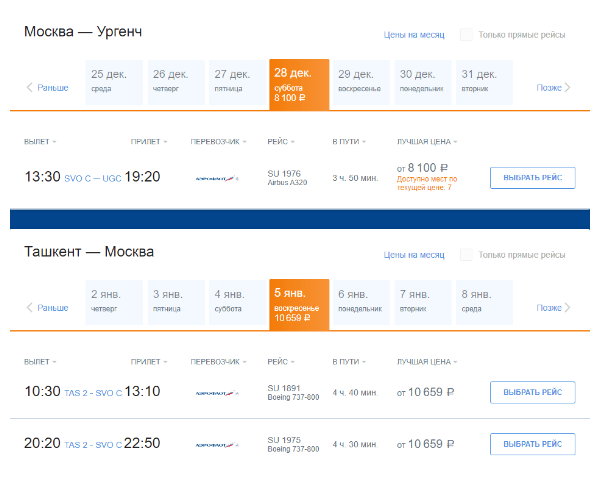Sort Ташкент — Москва flights by В пути
Image resolution: width=591 pixels, height=481 pixels.
(x=349, y=362)
